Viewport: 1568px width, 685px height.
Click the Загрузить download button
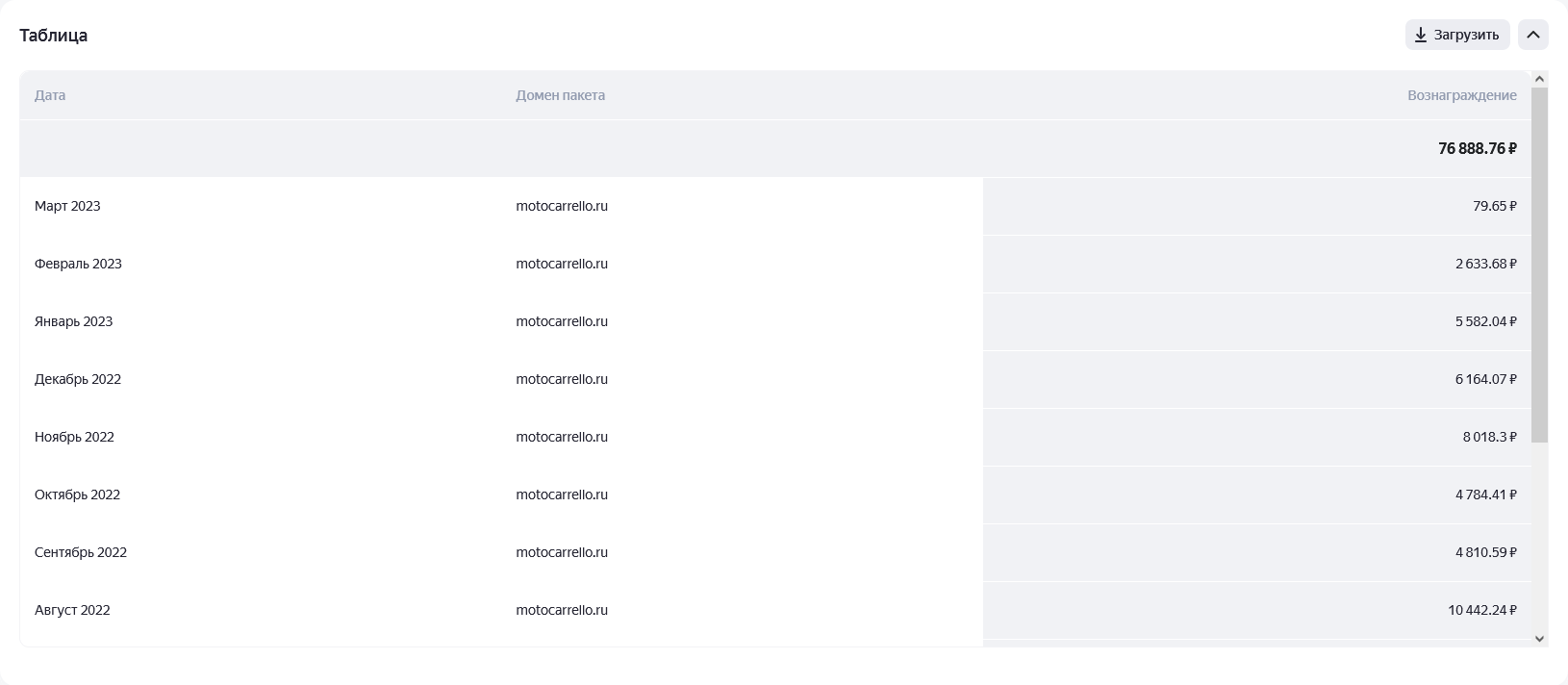1457,35
